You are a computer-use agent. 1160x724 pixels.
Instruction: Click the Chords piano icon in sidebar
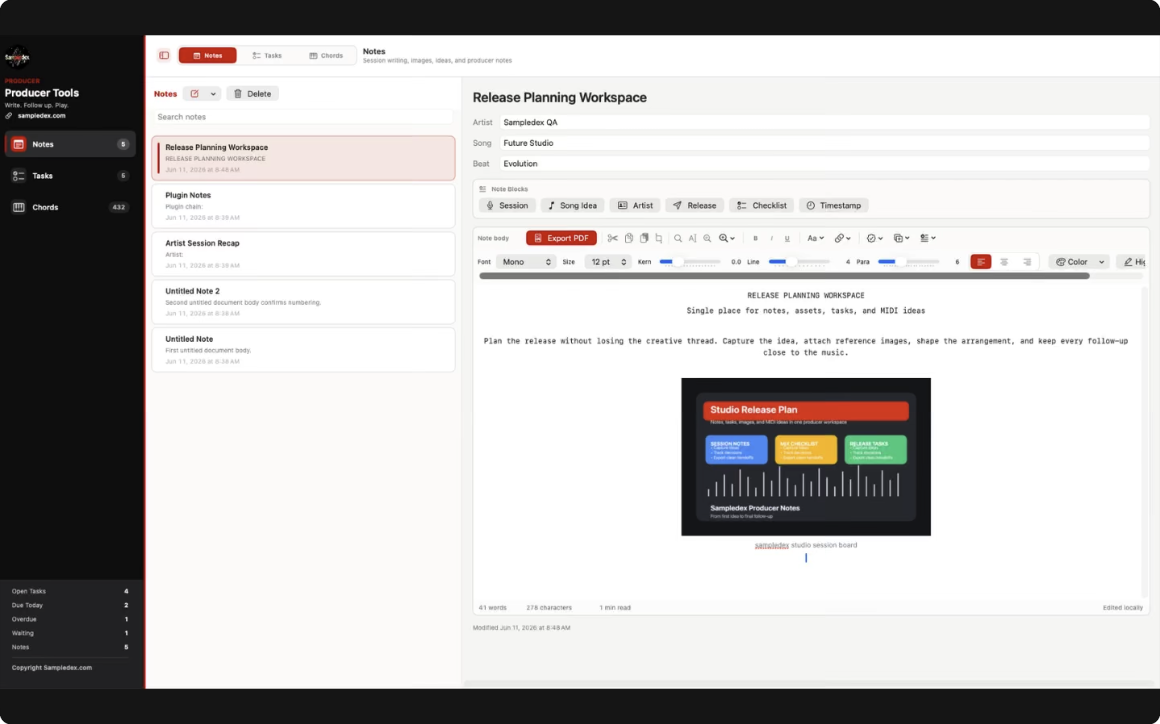click(18, 207)
